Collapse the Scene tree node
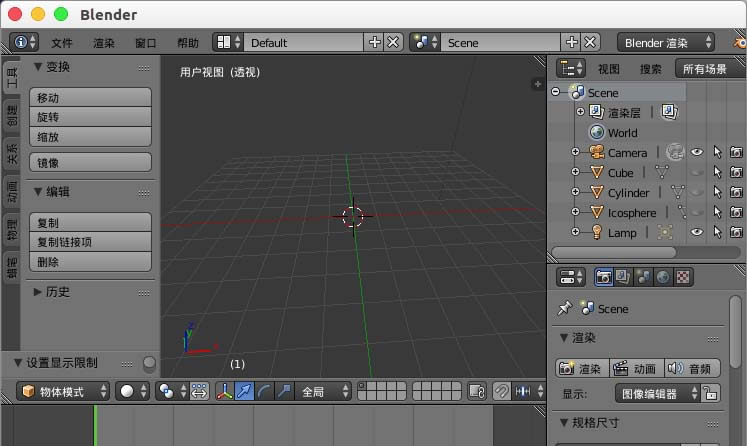Screen dimensions: 747x446 pos(555,91)
